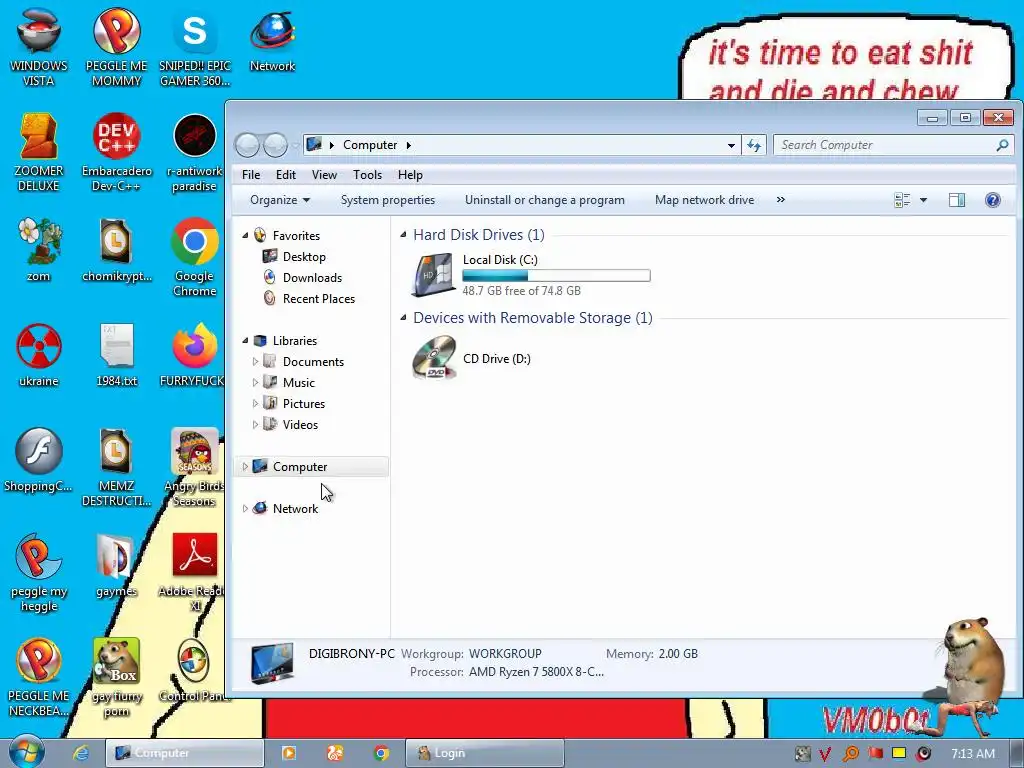
Task: Select Downloads under Favorites
Action: pos(312,278)
